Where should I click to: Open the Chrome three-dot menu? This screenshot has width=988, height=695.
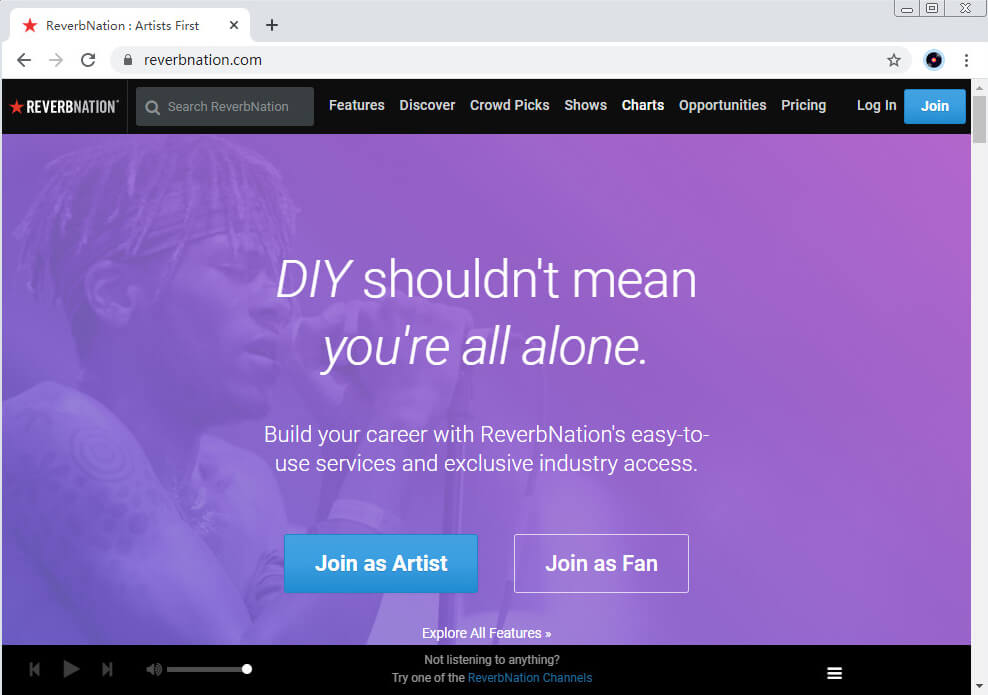pos(966,60)
